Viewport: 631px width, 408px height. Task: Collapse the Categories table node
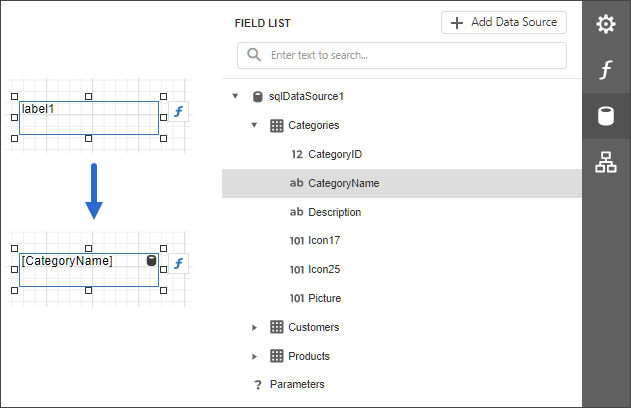(x=255, y=126)
